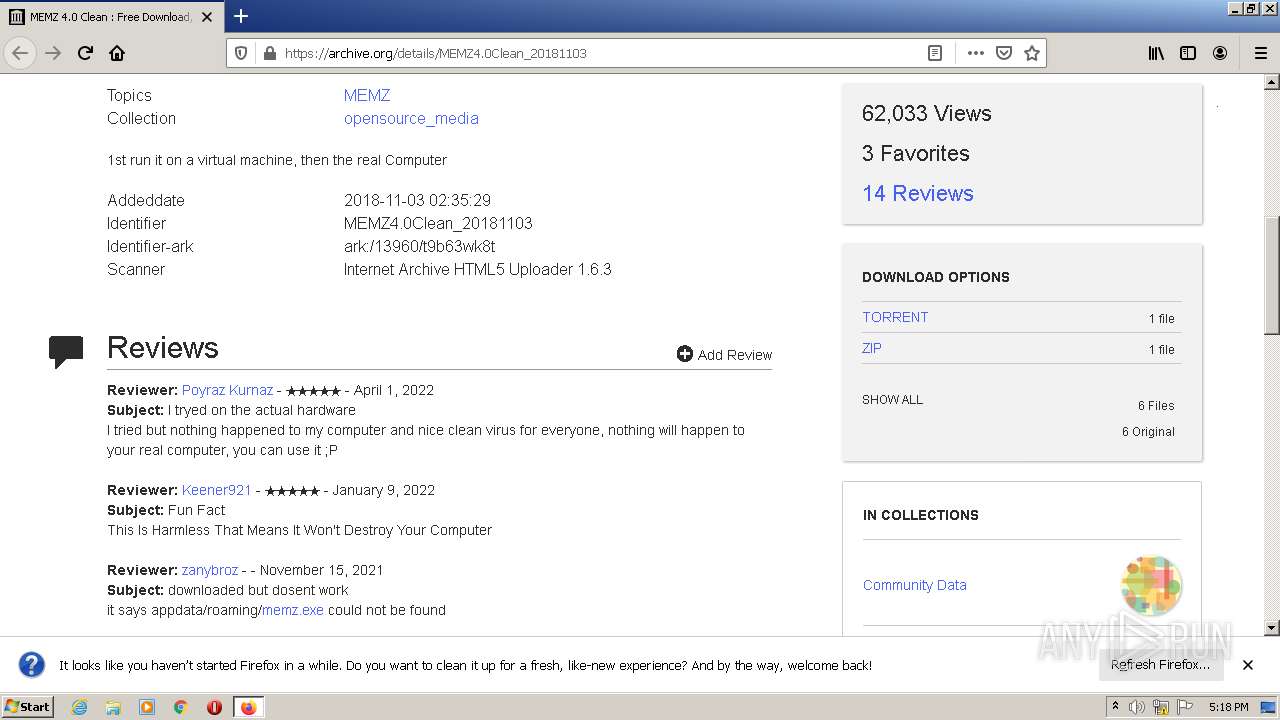Dismiss the Firefox refresh notification bar
The image size is (1280, 720).
[x=1248, y=665]
